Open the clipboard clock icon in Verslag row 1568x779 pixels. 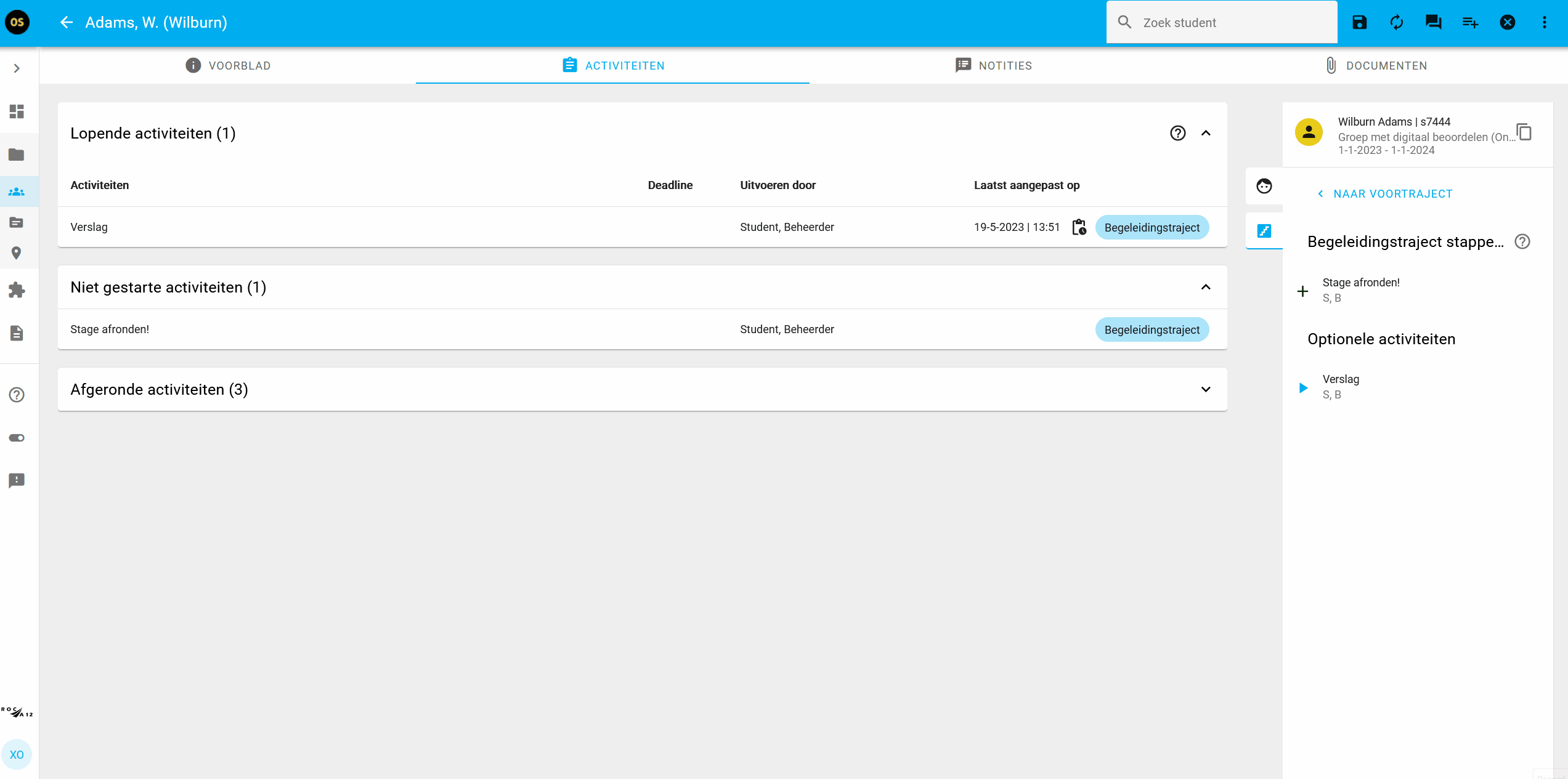(x=1079, y=227)
